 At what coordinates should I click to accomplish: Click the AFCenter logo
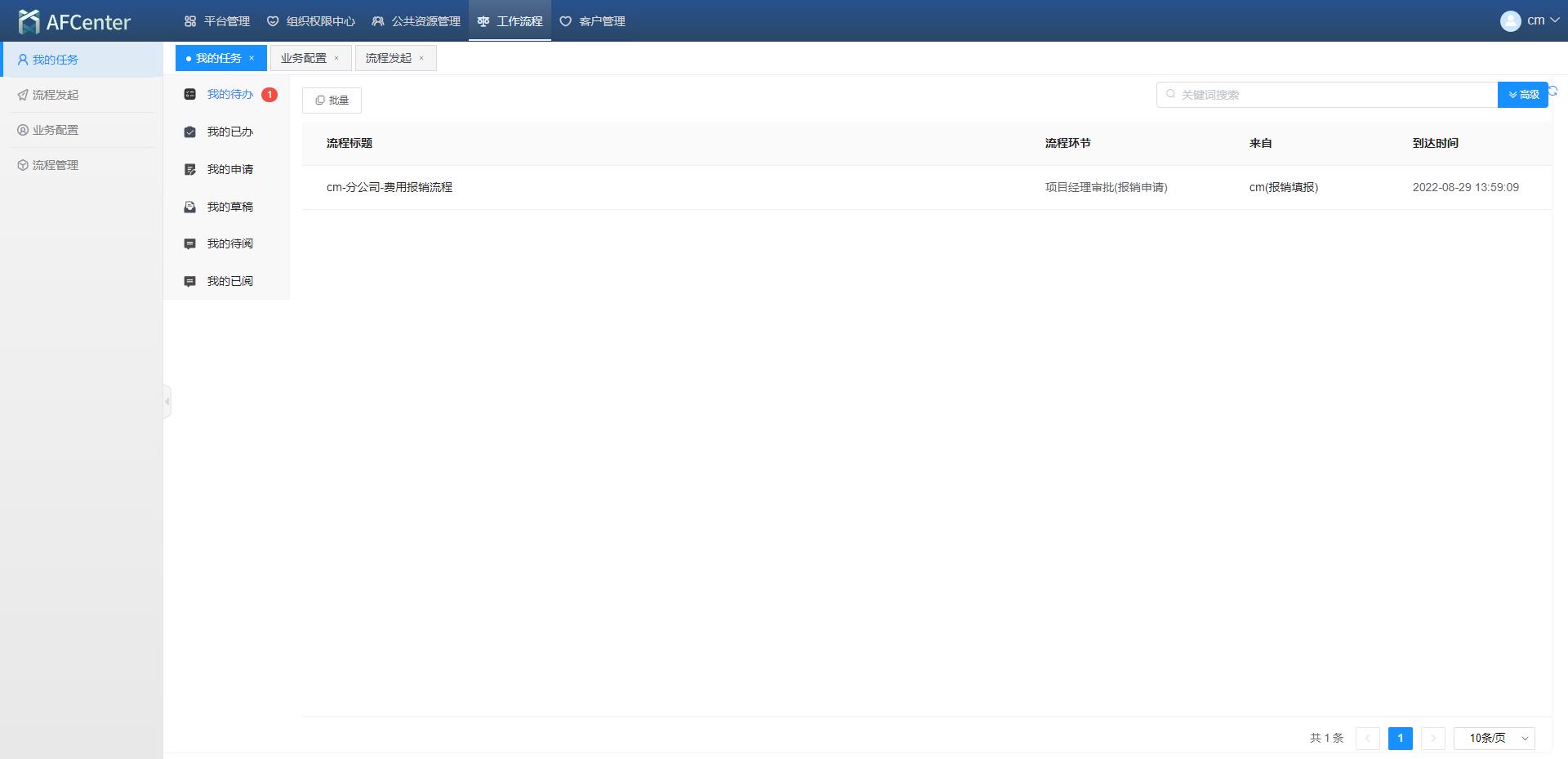(74, 21)
